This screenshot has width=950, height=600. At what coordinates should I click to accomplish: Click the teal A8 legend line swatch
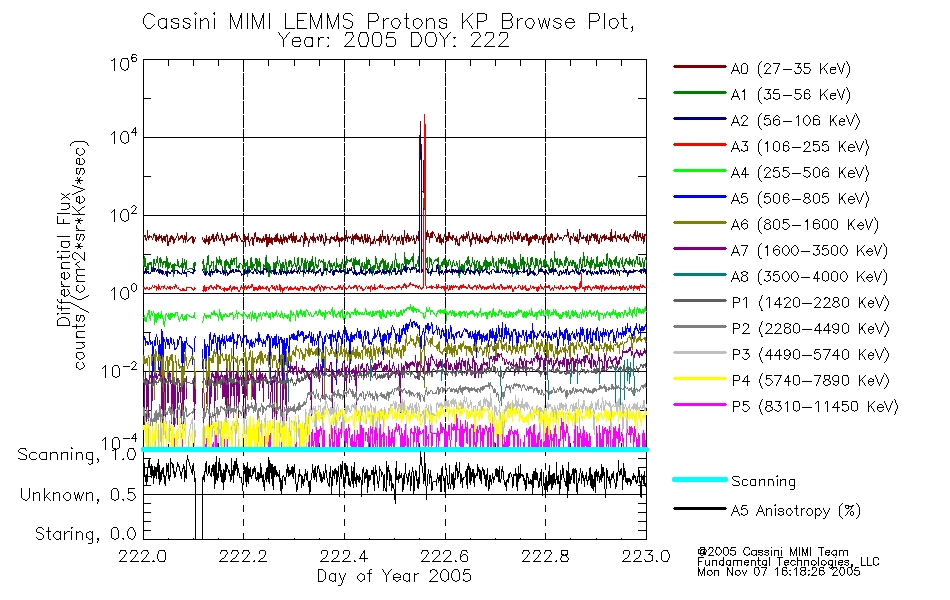pyautogui.click(x=700, y=275)
